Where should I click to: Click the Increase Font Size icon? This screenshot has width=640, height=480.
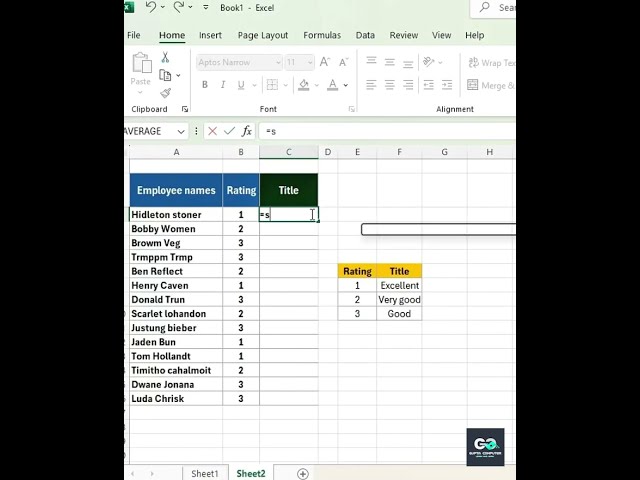(325, 62)
